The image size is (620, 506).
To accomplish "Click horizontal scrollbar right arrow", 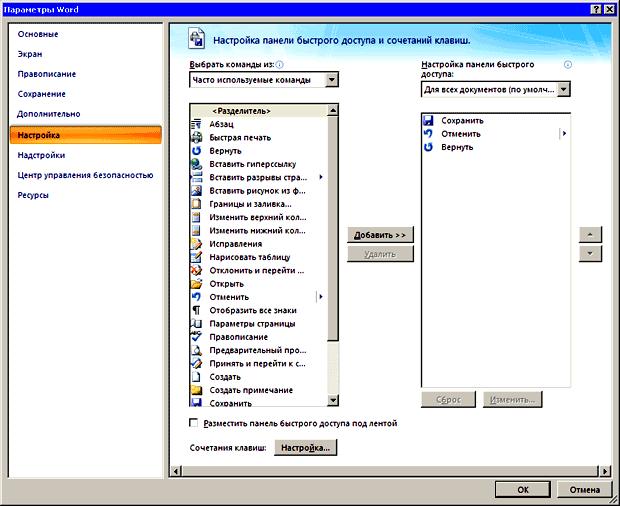I will coord(605,471).
